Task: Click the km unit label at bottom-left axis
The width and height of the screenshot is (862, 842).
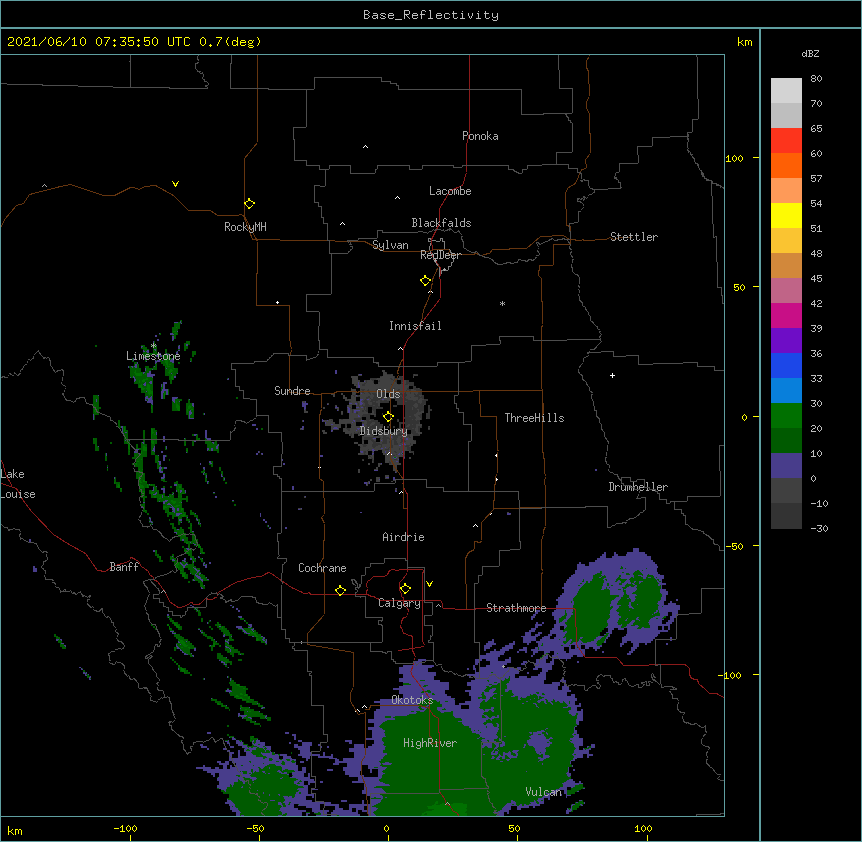Action: click(15, 830)
